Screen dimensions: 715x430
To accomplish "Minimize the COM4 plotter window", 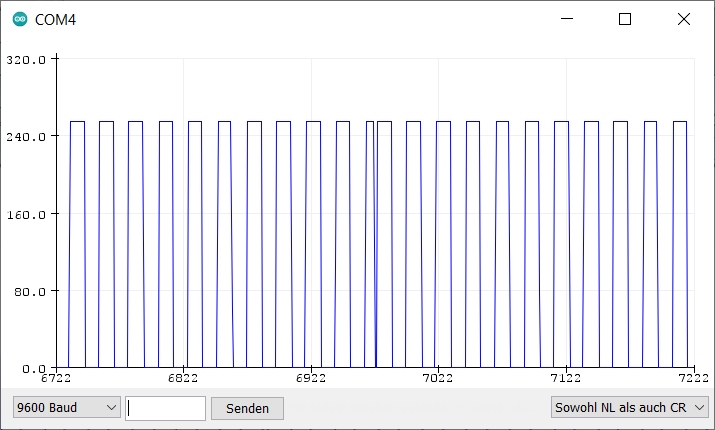I will tap(567, 19).
